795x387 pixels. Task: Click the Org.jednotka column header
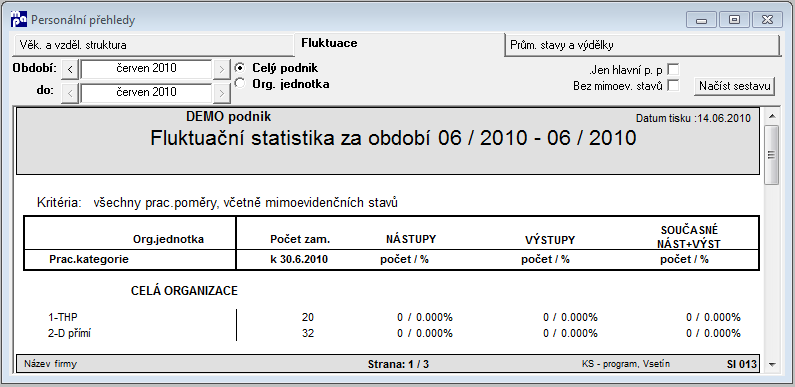tap(168, 239)
